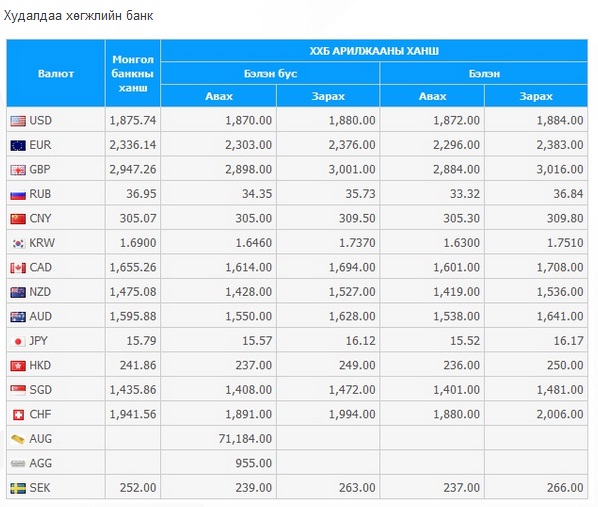This screenshot has height=507, width=598.
Task: Click the AUG gold bar icon
Action: [x=18, y=439]
